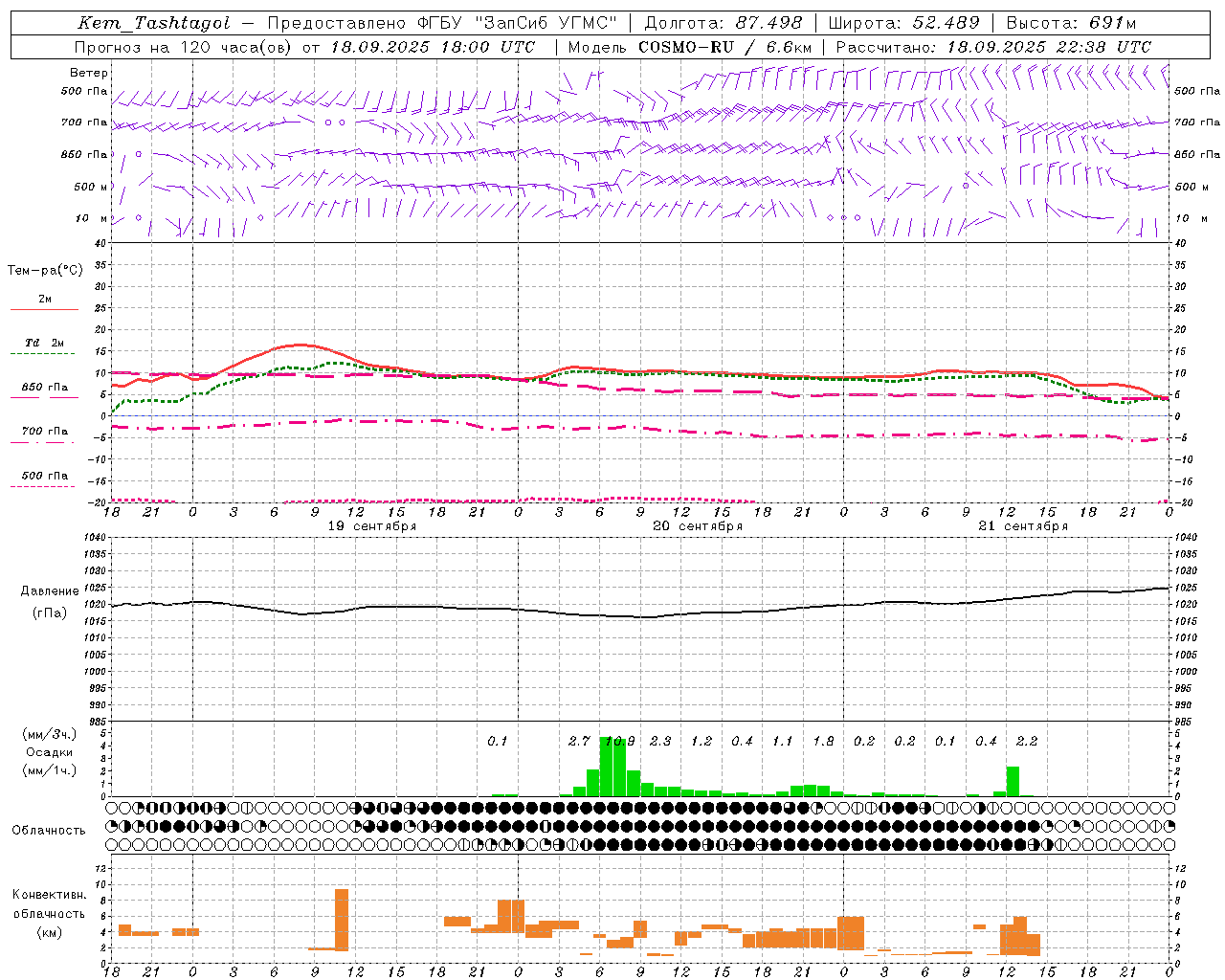
Task: Click the Осадки panel label
Action: (x=49, y=752)
